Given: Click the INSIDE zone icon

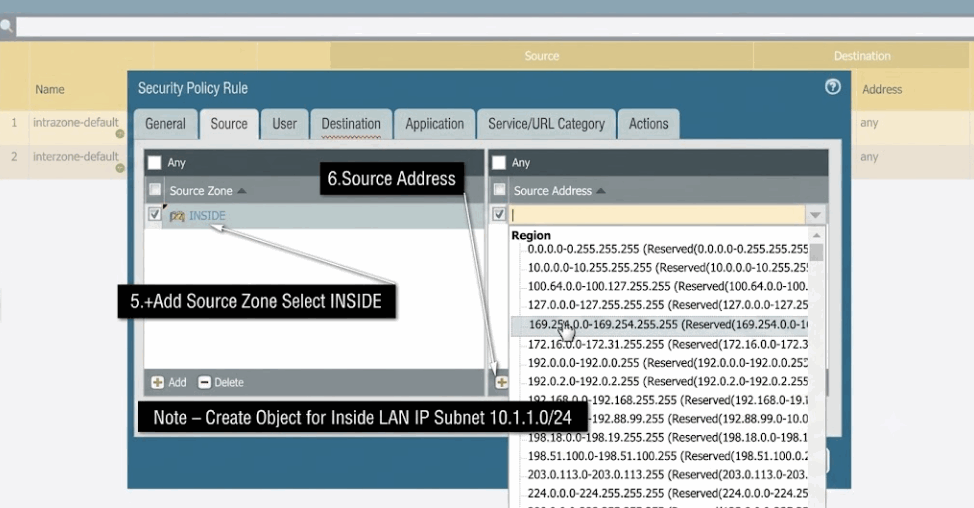Looking at the screenshot, I should pos(177,216).
